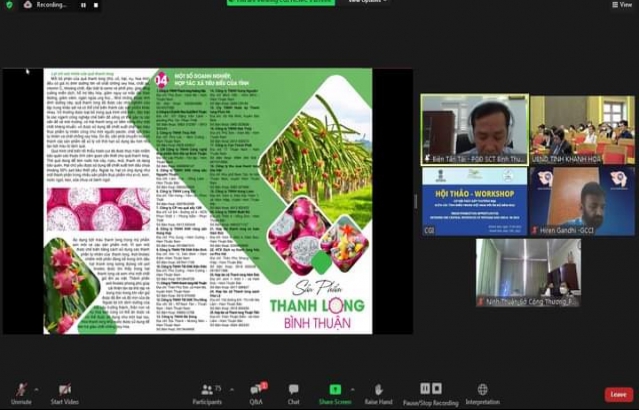The width and height of the screenshot is (639, 410).
Task: Stop recording from the bottom toolbar
Action: 436,388
